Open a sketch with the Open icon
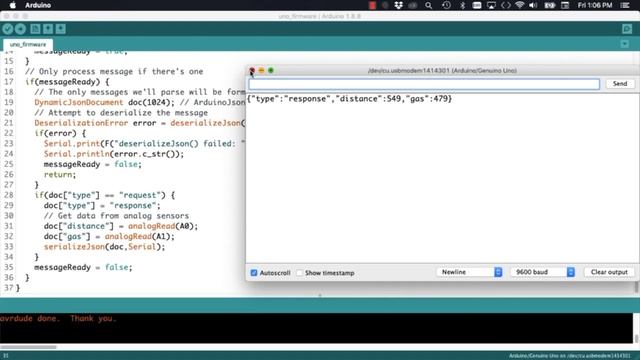 [x=48, y=29]
